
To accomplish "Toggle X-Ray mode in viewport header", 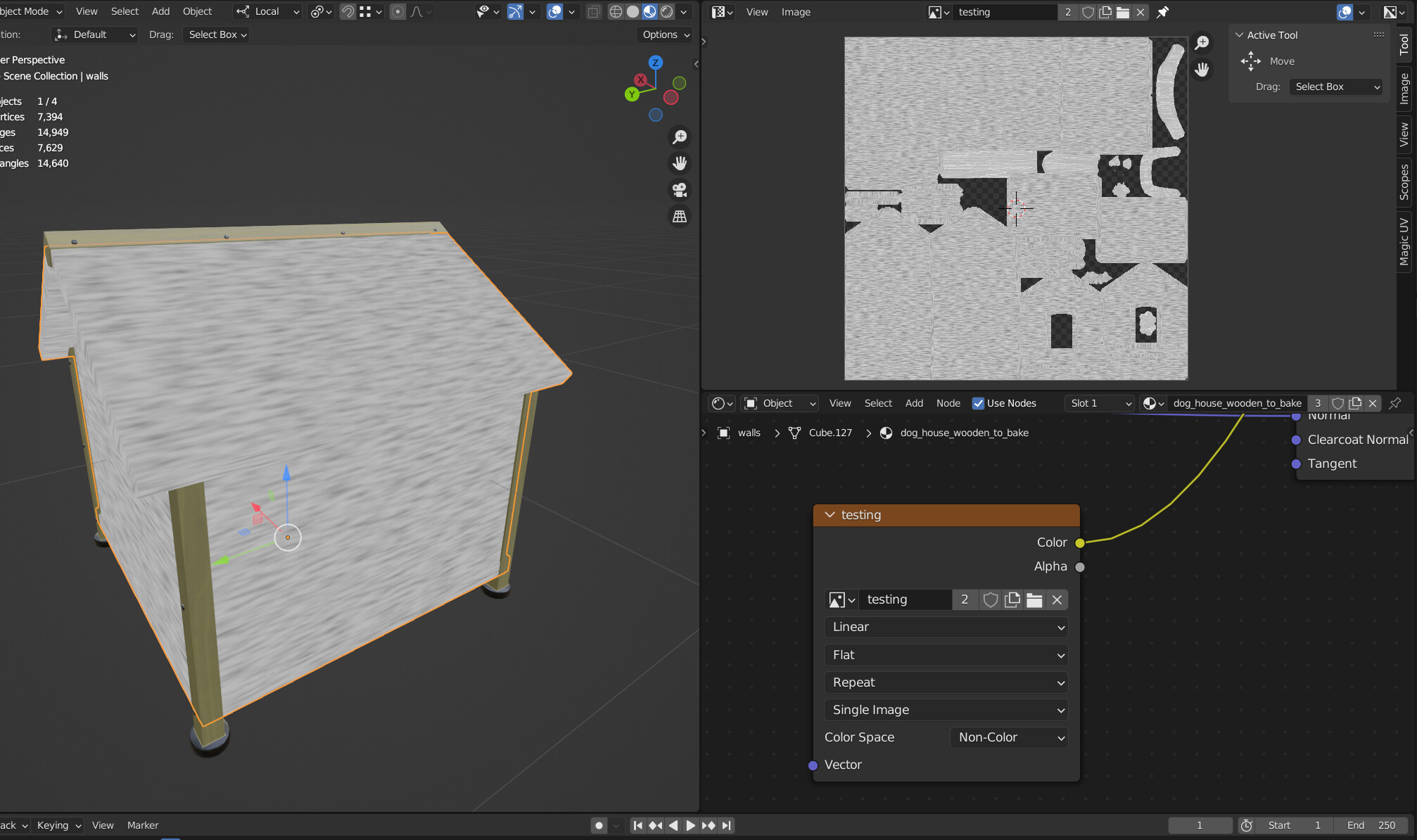I will [593, 11].
